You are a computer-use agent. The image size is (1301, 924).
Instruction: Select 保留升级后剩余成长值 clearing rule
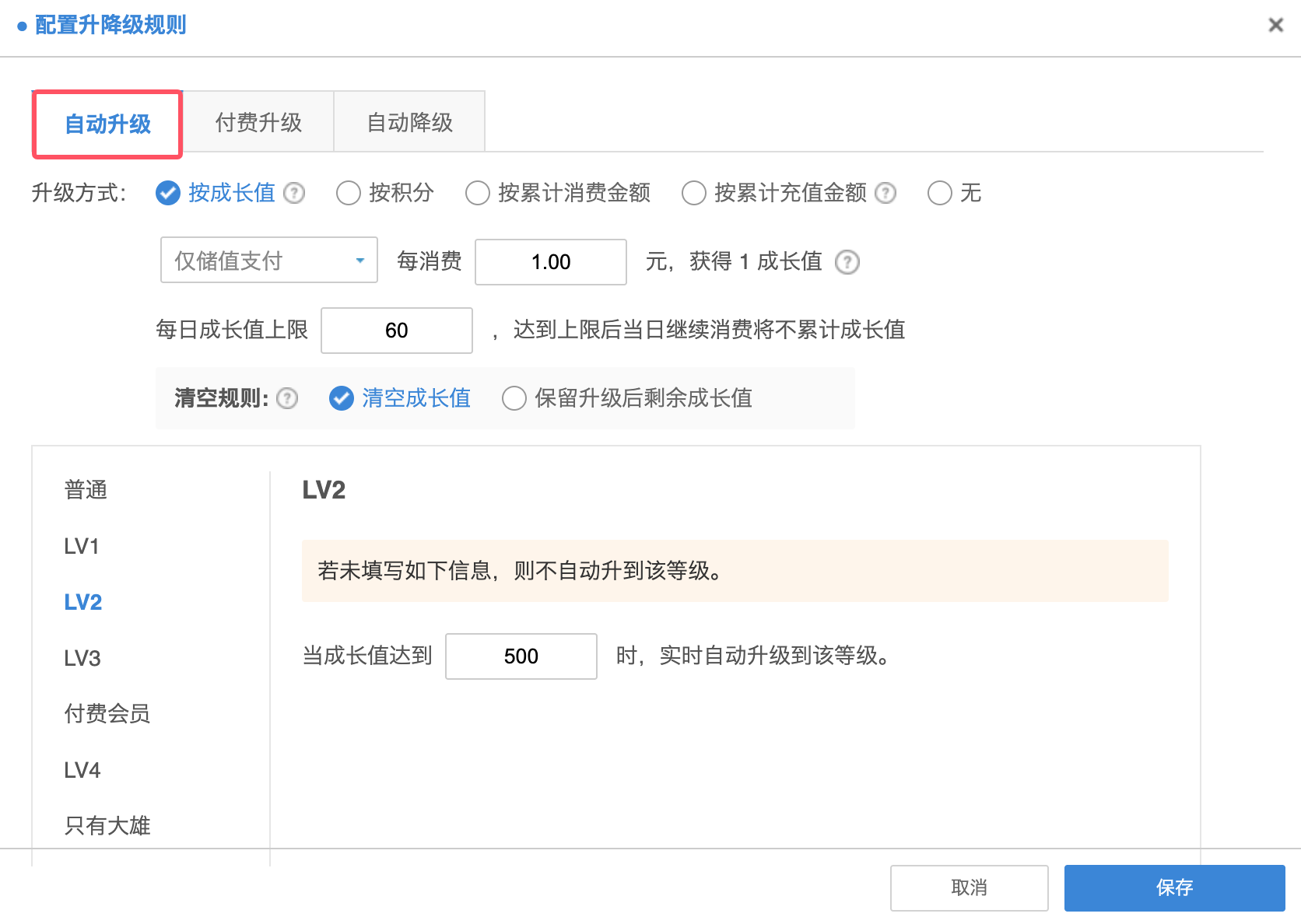pyautogui.click(x=514, y=398)
